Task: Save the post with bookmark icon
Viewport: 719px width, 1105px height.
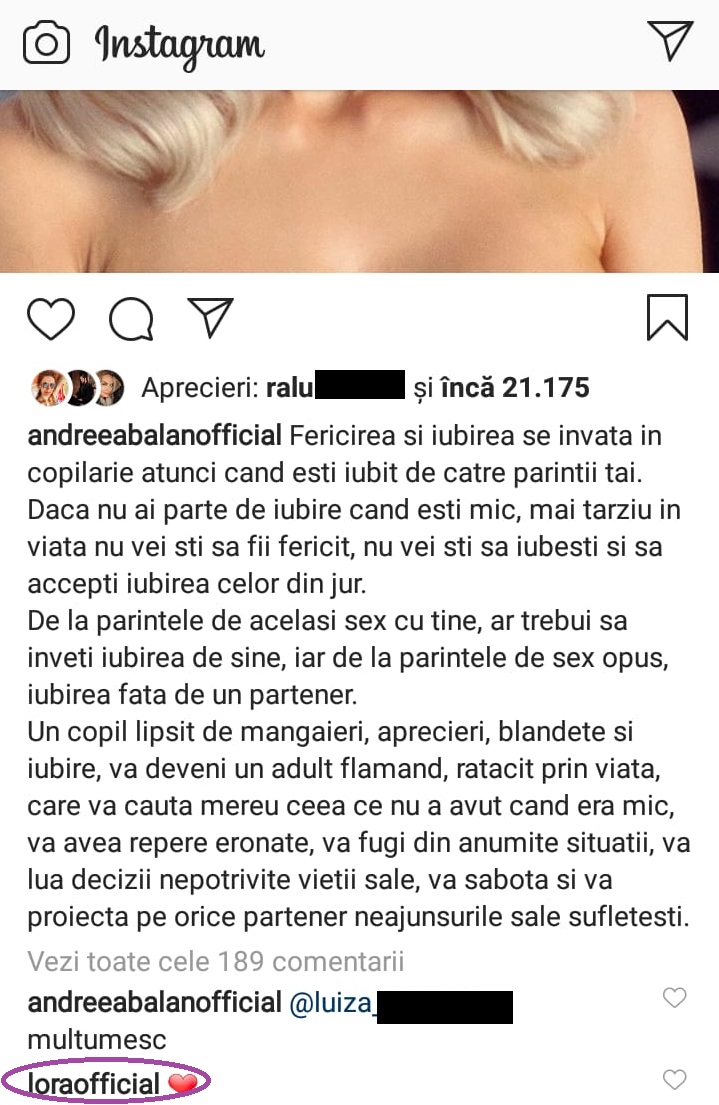Action: click(667, 317)
